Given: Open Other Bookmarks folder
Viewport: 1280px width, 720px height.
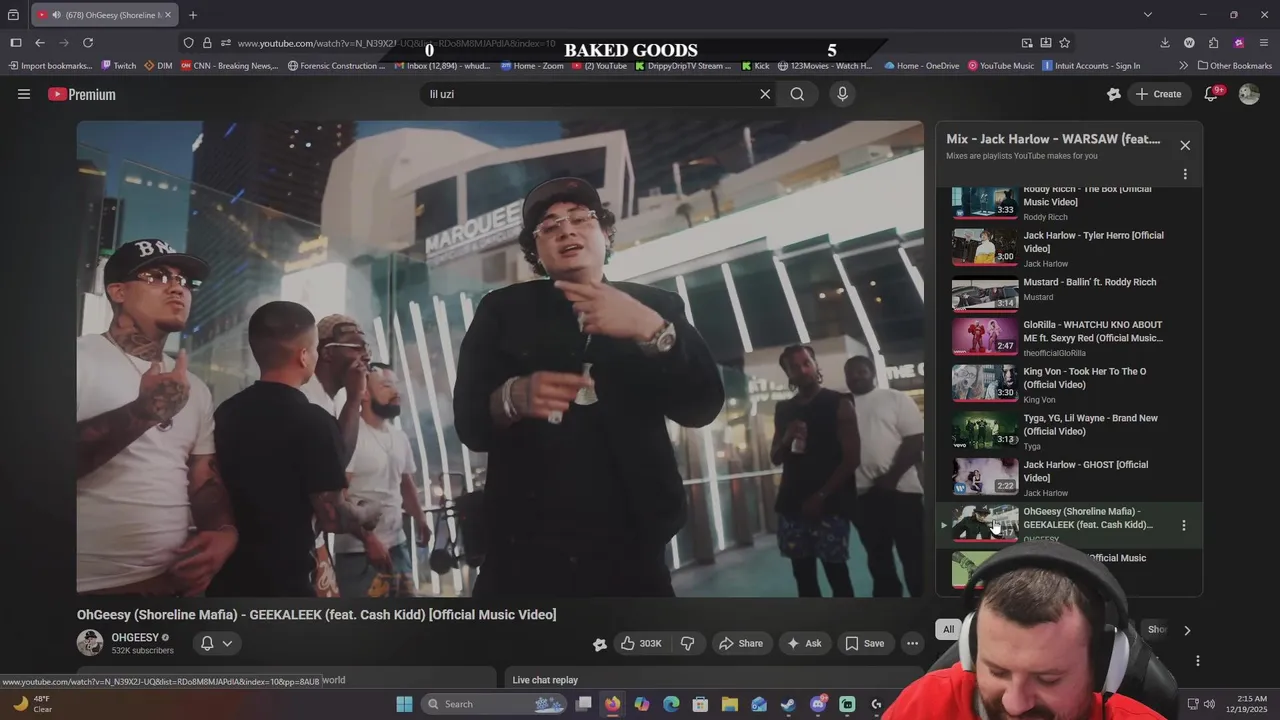Looking at the screenshot, I should (x=1234, y=66).
